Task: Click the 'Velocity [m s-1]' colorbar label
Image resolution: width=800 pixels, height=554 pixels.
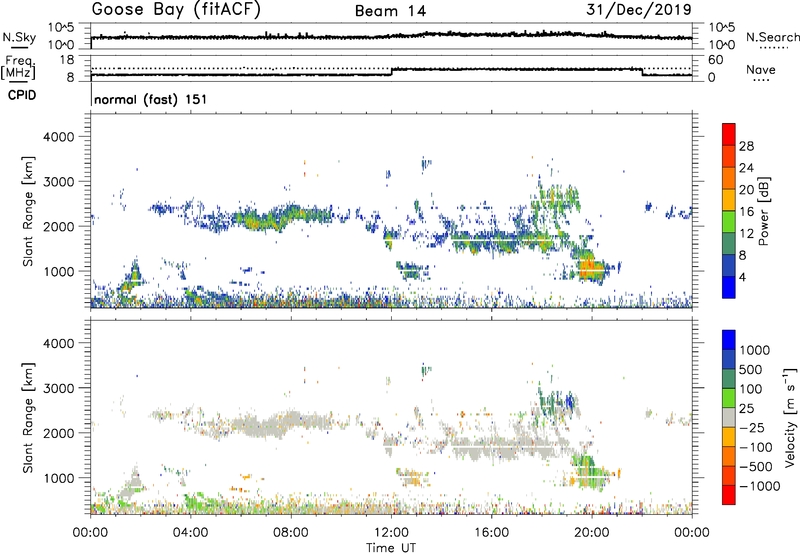Action: pyautogui.click(x=790, y=417)
